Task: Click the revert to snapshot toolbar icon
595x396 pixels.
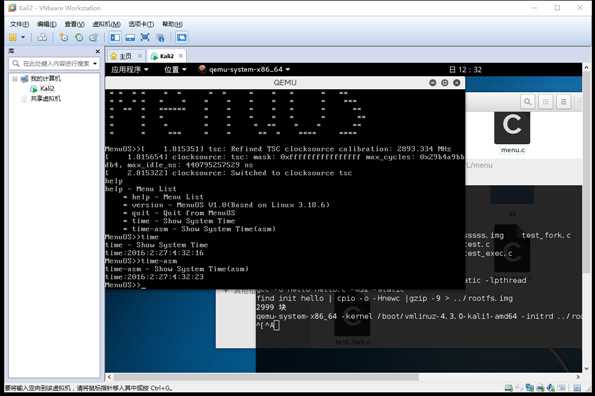Action: (x=79, y=37)
